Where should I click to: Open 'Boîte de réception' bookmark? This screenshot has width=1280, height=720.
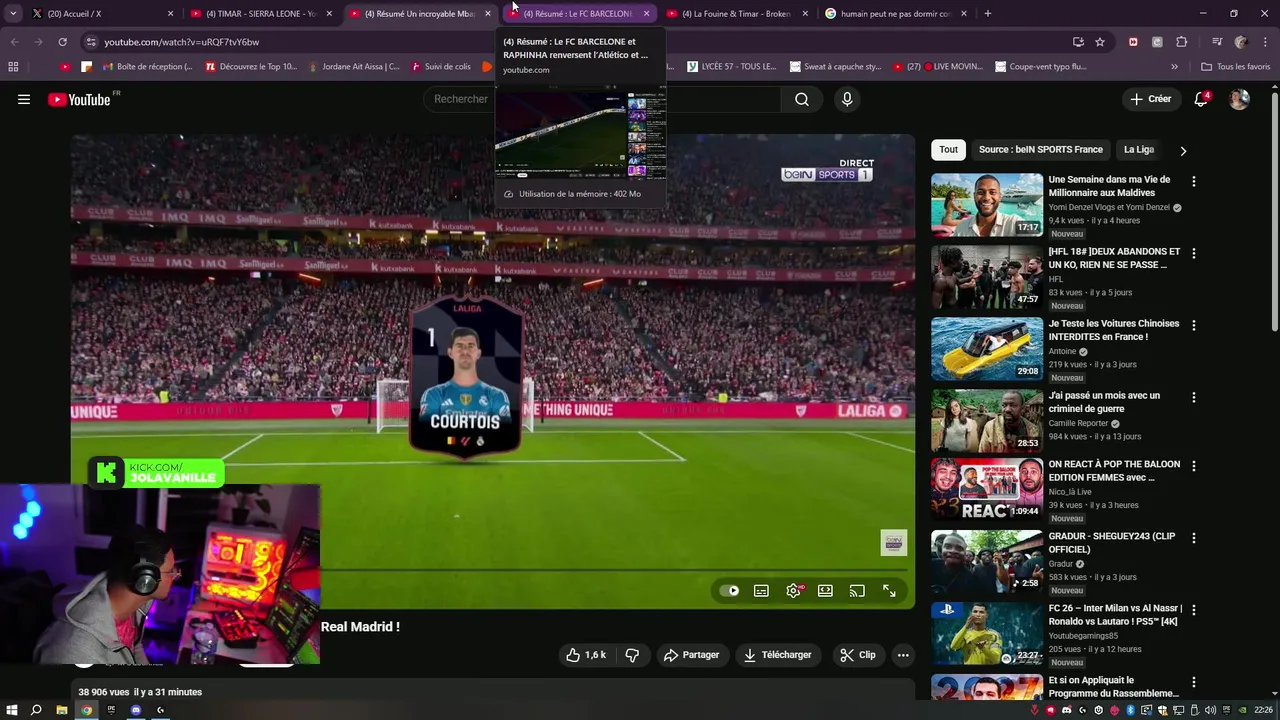point(146,67)
